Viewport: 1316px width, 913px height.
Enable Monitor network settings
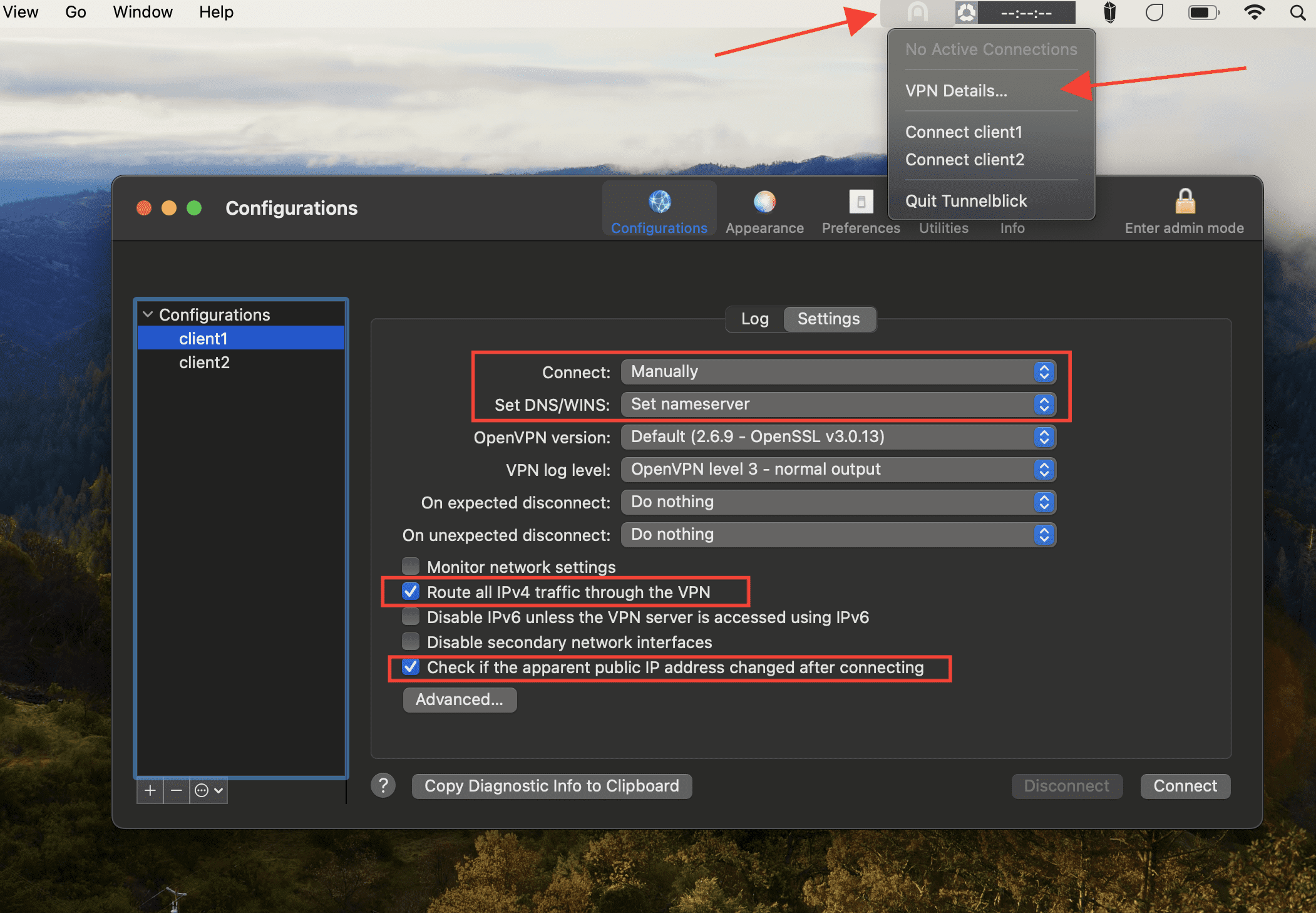[x=410, y=565]
